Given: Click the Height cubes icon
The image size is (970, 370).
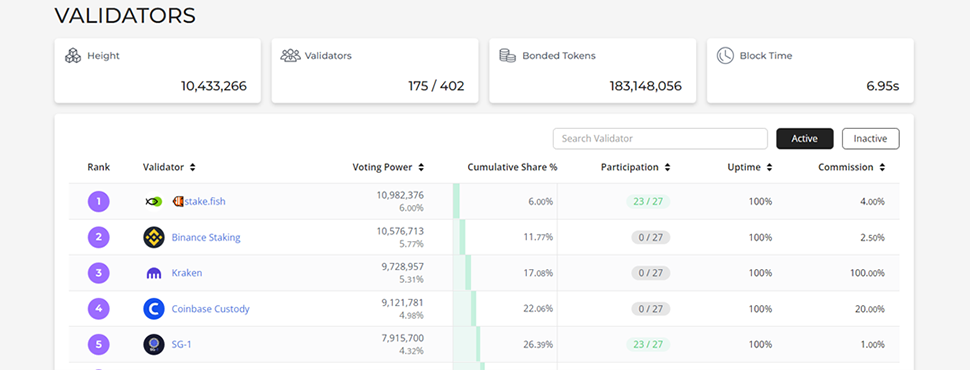Looking at the screenshot, I should (73, 55).
